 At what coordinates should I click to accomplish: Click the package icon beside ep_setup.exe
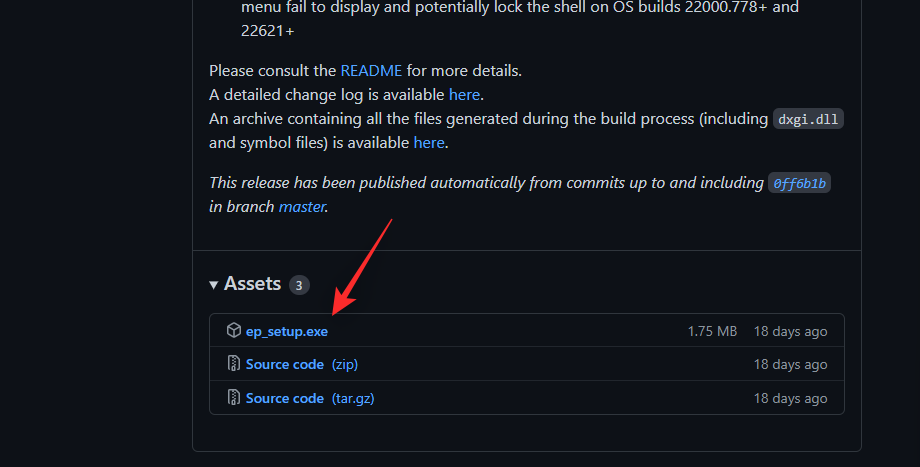point(233,331)
